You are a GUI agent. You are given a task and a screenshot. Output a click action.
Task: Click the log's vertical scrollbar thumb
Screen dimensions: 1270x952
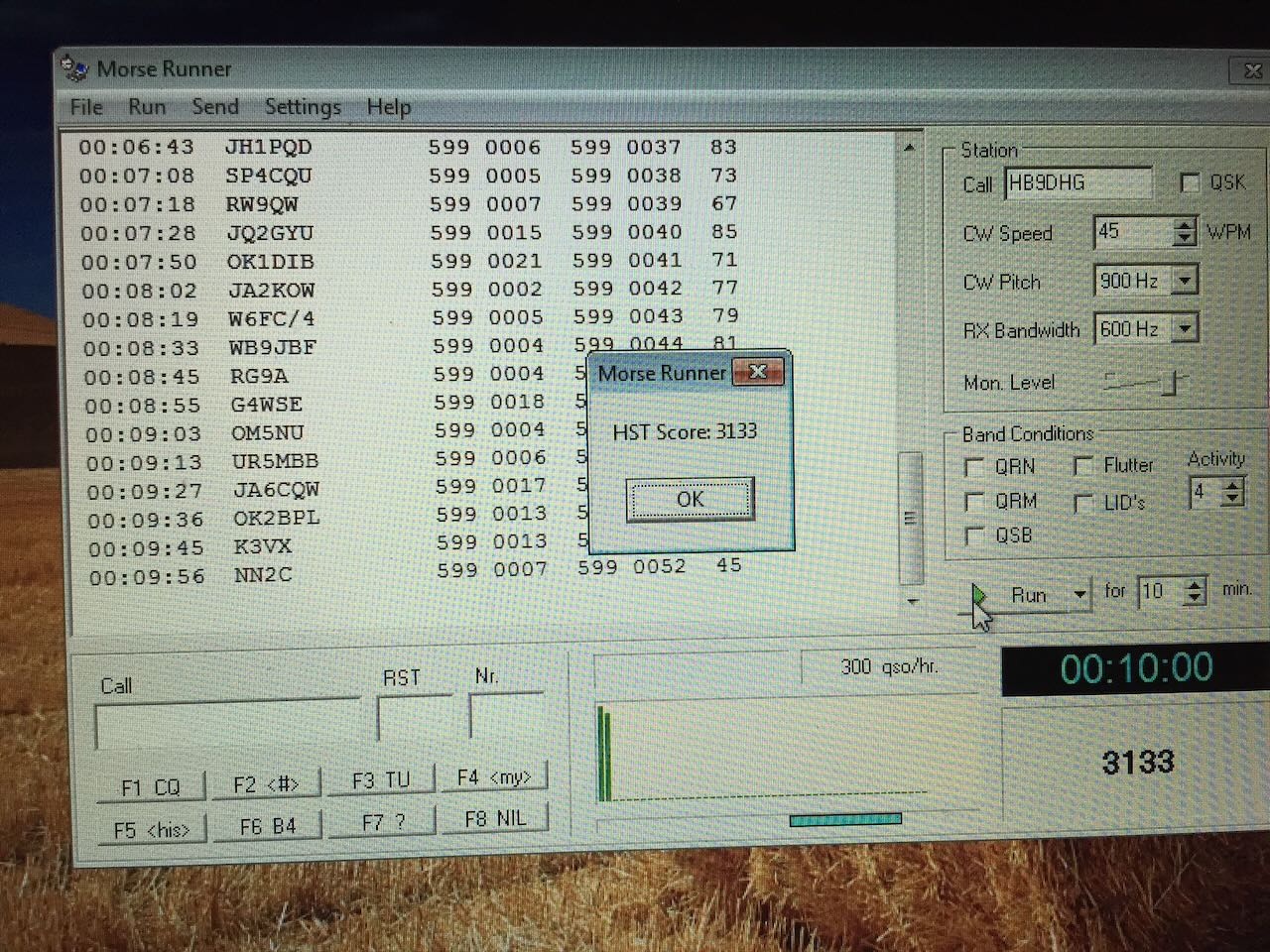pos(910,518)
